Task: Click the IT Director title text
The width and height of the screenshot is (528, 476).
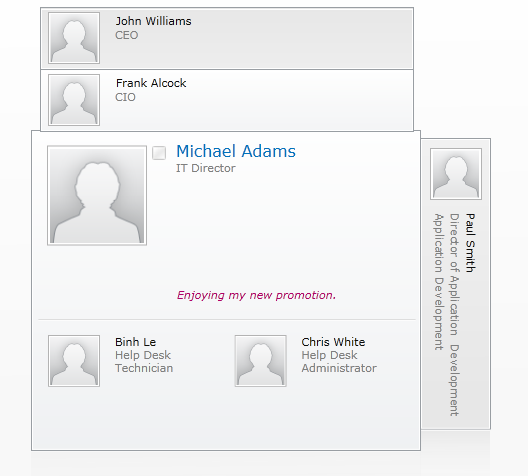Action: 206,168
